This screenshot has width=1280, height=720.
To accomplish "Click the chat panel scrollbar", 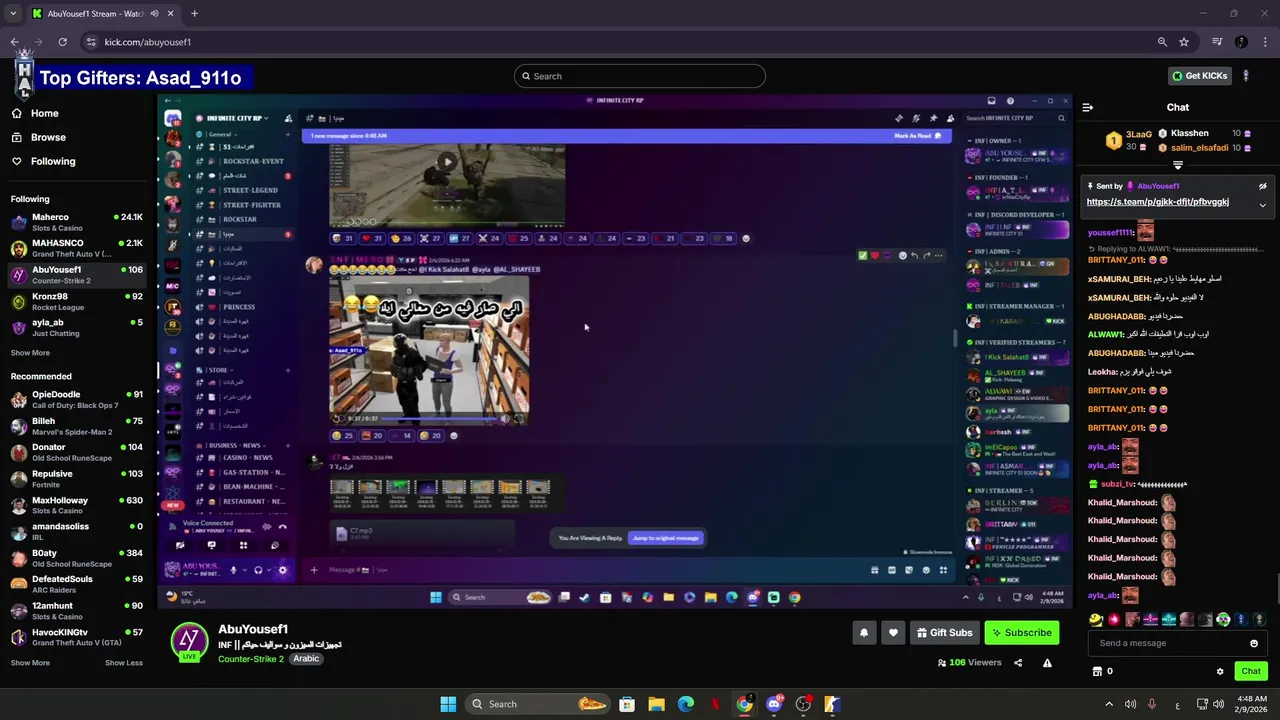I will [x=1277, y=590].
